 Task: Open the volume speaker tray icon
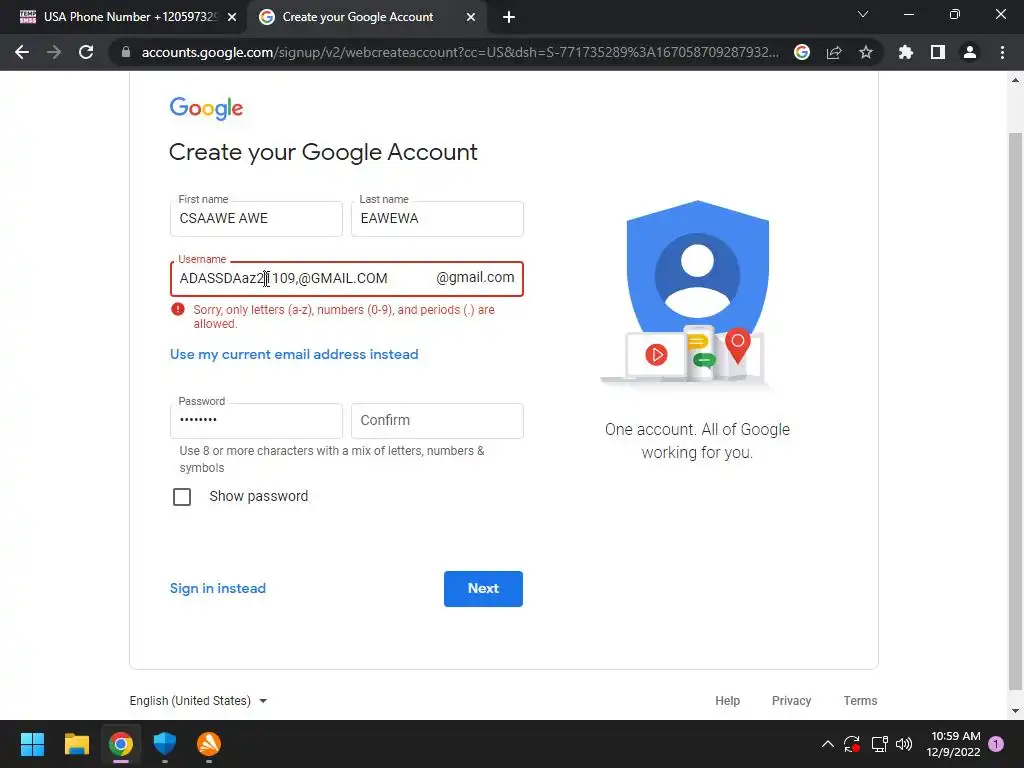[x=904, y=744]
